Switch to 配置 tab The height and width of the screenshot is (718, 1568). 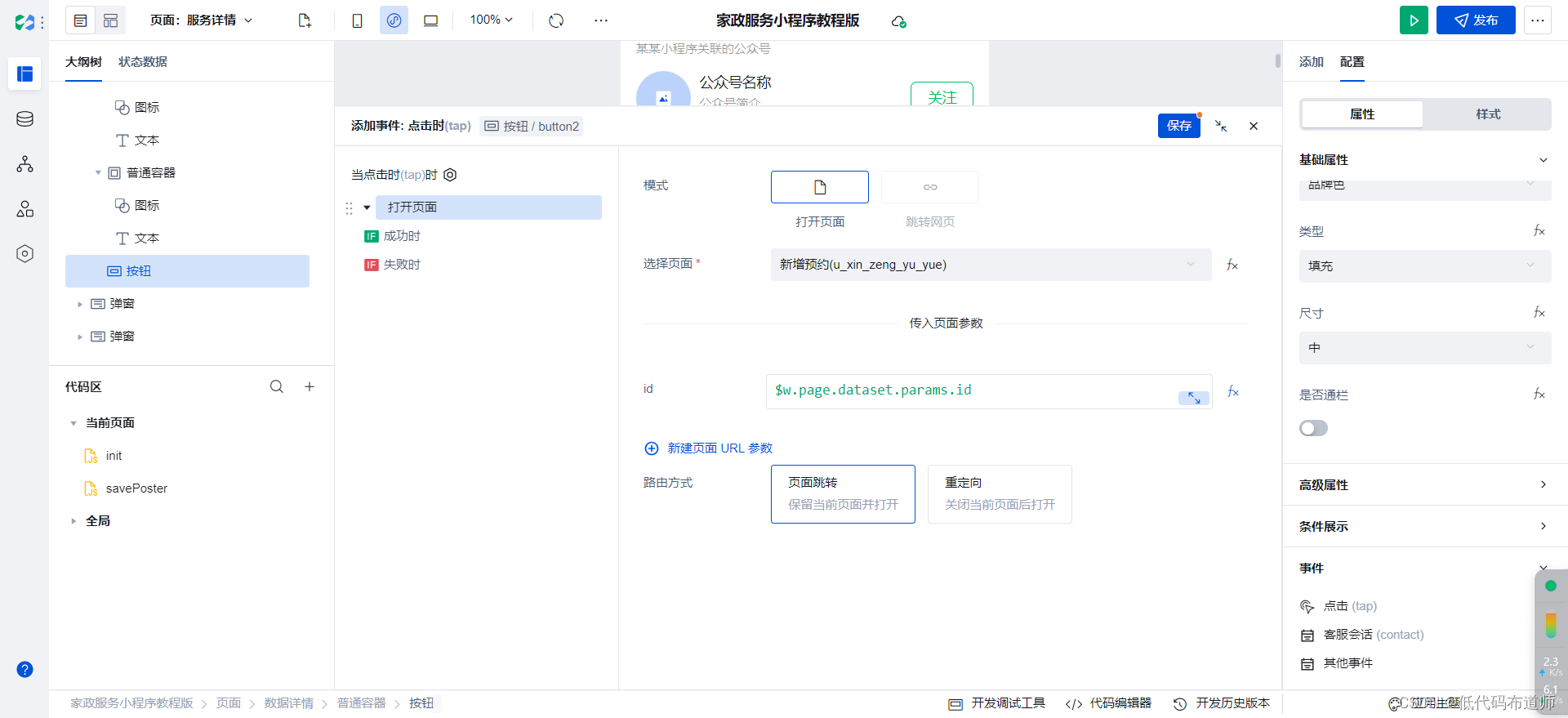(x=1352, y=62)
